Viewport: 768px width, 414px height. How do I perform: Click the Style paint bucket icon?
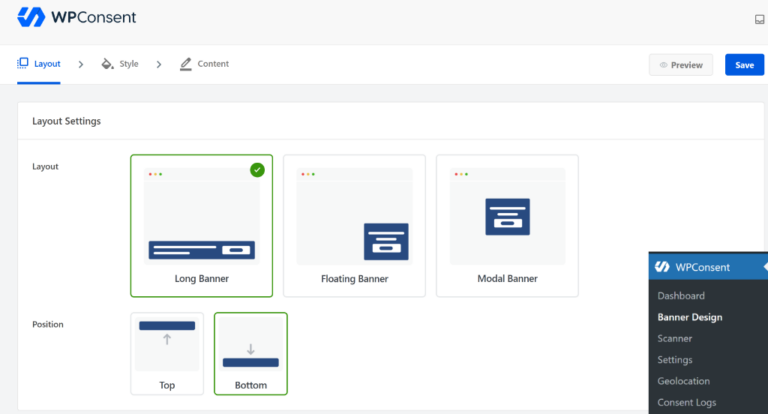coord(107,64)
